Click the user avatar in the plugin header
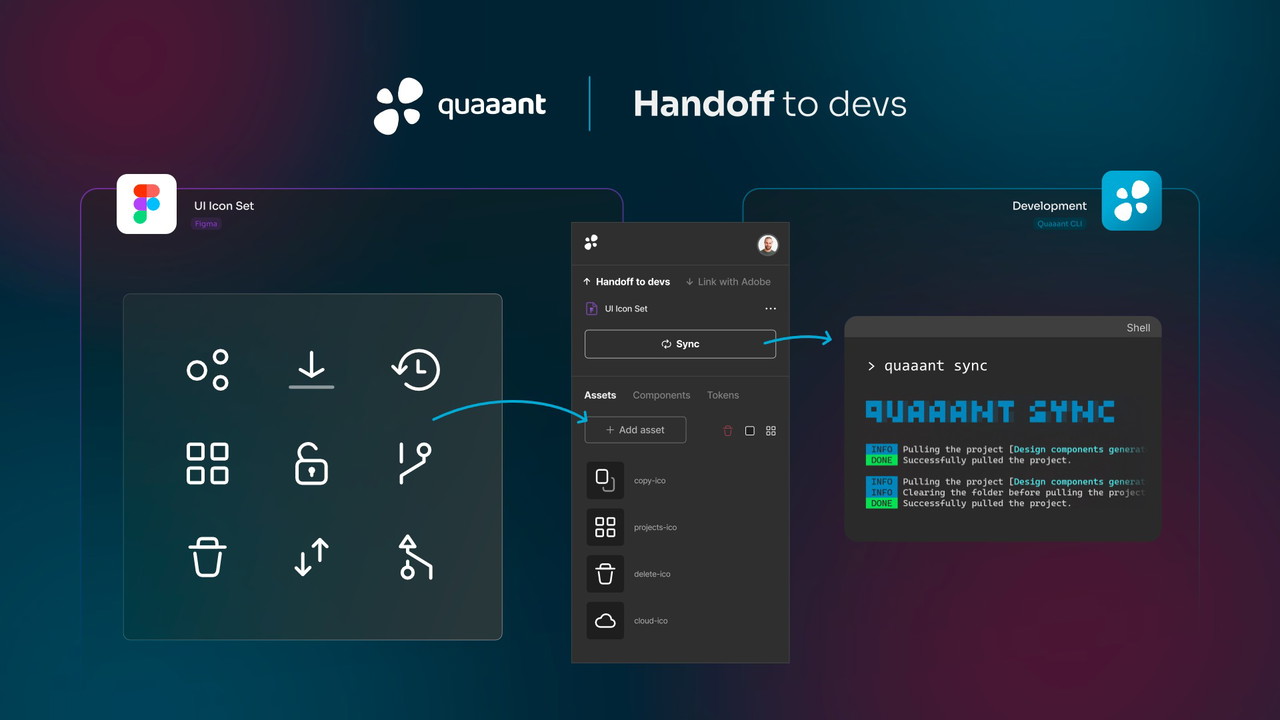The width and height of the screenshot is (1280, 720). pyautogui.click(x=767, y=245)
